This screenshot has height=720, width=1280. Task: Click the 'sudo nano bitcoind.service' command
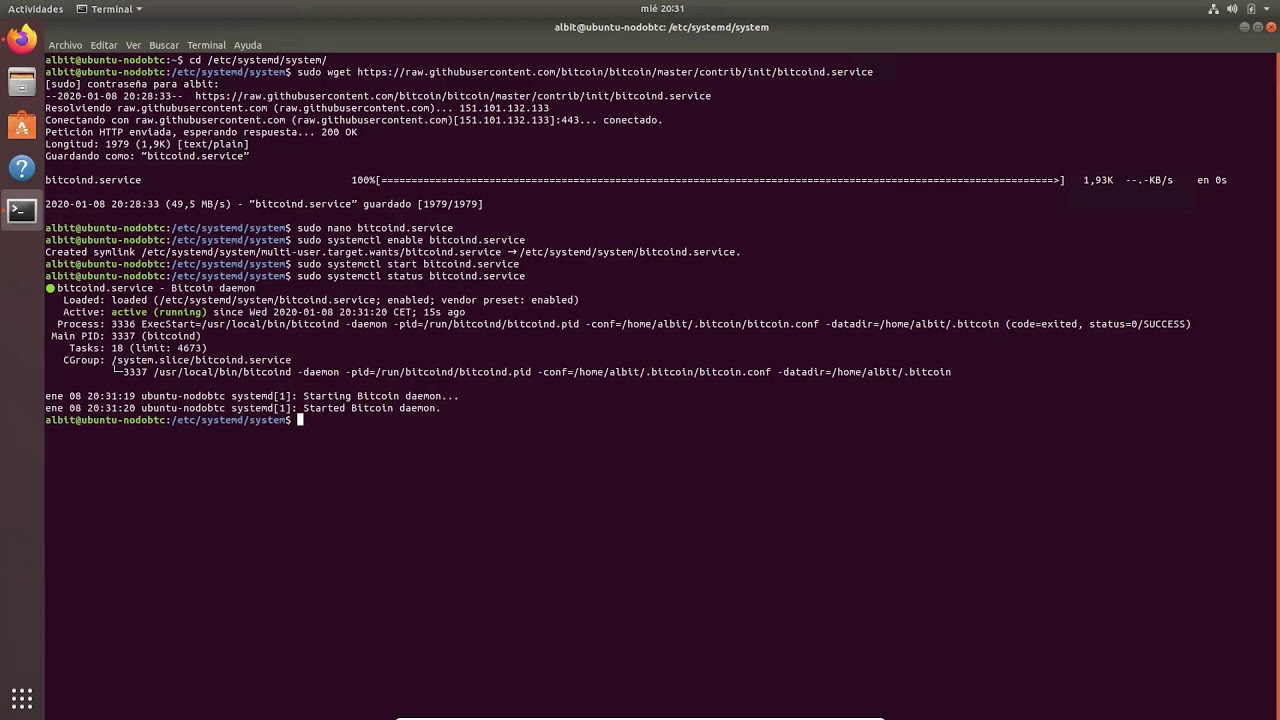coord(375,228)
